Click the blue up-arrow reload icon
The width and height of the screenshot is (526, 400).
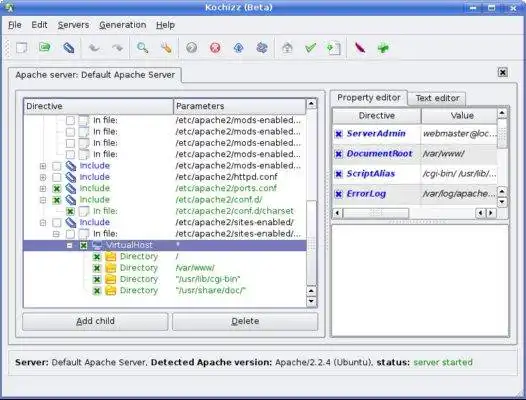(239, 48)
